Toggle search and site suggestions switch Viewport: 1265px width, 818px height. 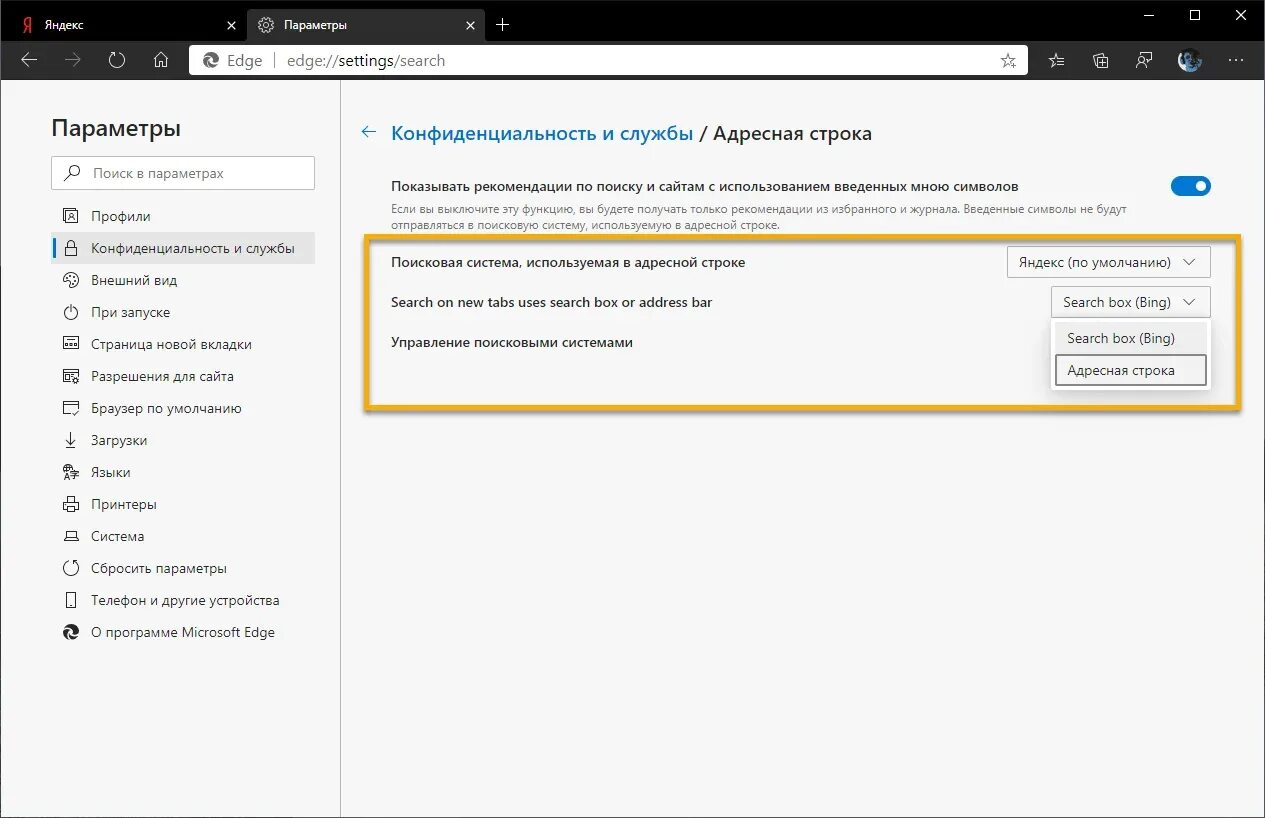pos(1190,186)
